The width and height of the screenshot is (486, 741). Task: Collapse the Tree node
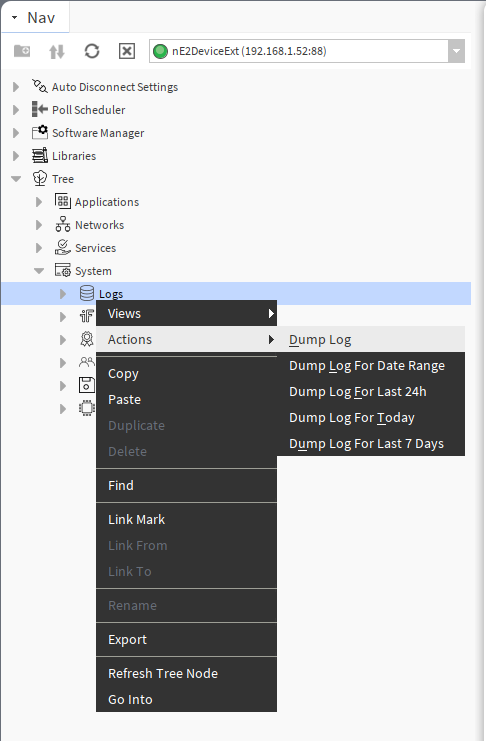[x=16, y=179]
